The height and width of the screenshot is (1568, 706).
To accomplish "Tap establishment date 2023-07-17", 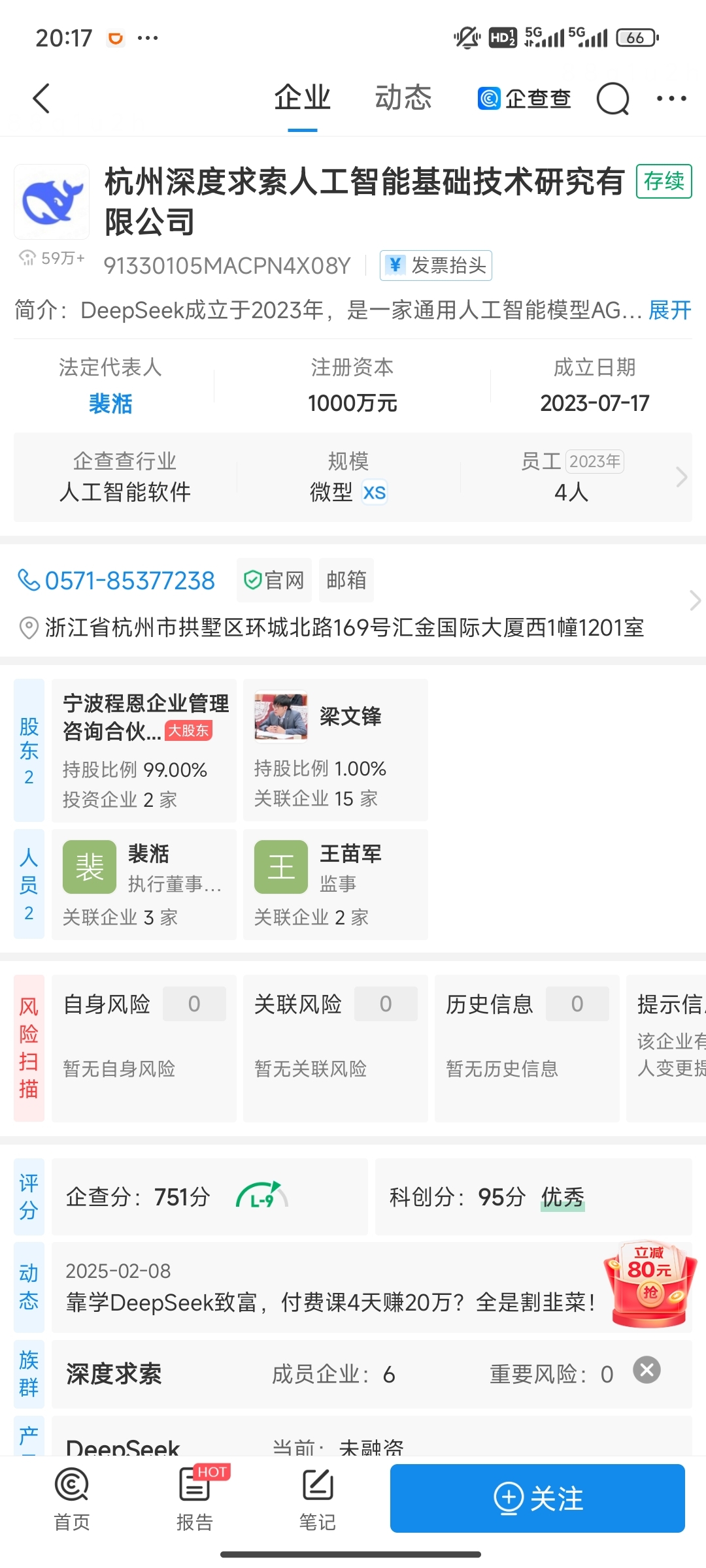I will tap(594, 403).
